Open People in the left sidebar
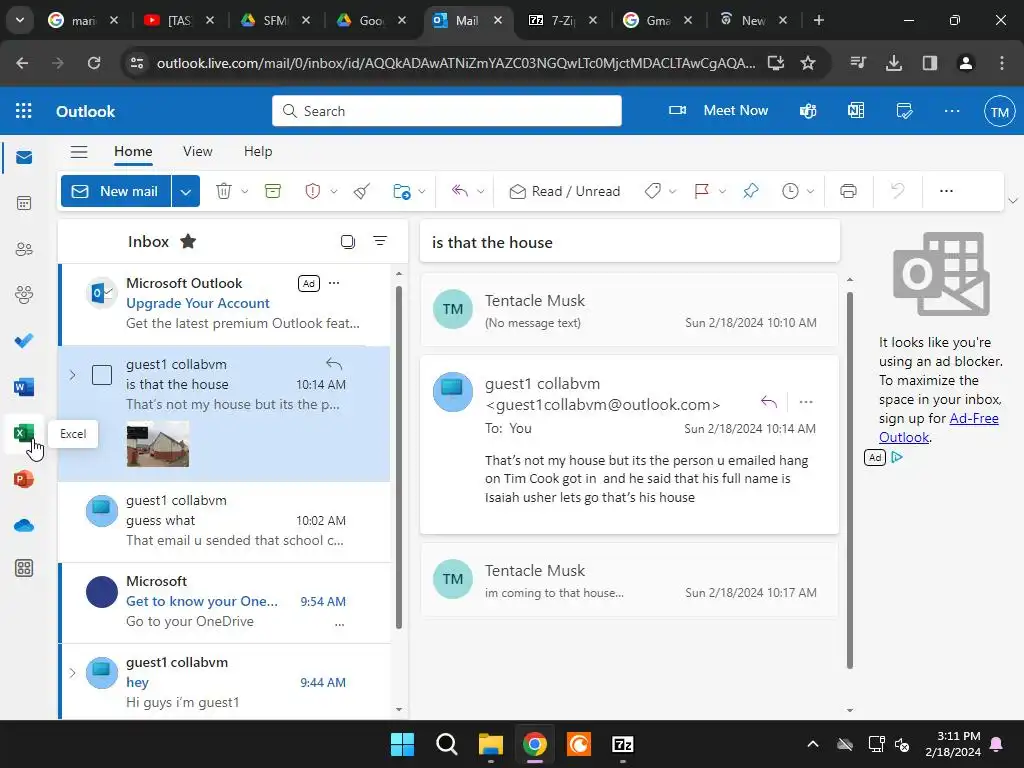 24,249
